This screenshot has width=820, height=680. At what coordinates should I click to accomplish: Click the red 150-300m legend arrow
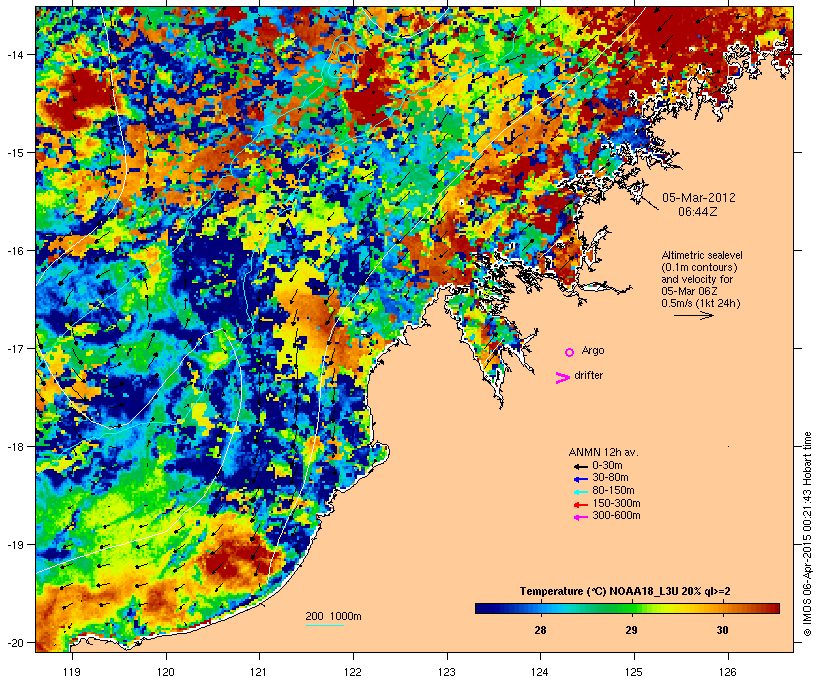coord(580,504)
